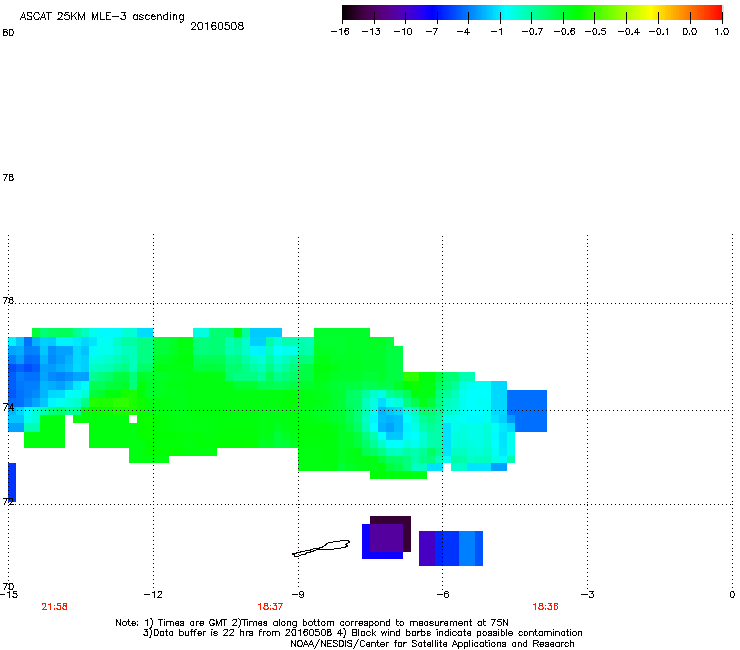The height and width of the screenshot is (650, 740).
Task: Click the color bar label "-10"
Action: tap(403, 32)
